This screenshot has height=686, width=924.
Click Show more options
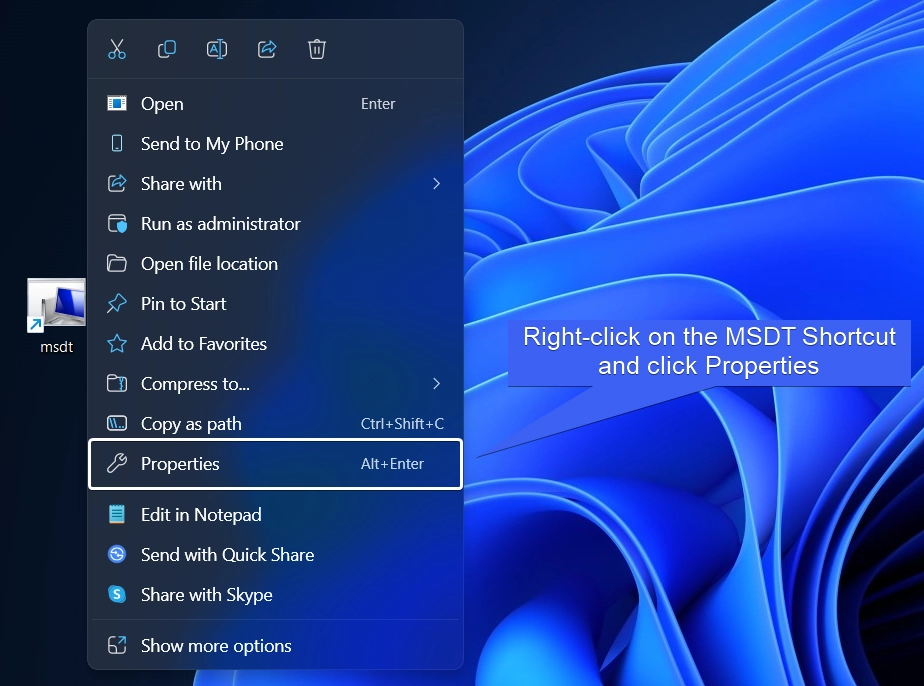(275, 646)
